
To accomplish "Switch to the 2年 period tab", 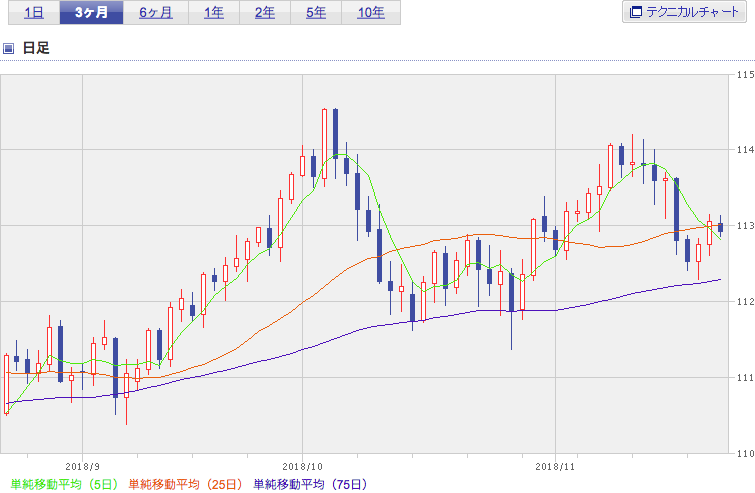I will click(x=265, y=12).
